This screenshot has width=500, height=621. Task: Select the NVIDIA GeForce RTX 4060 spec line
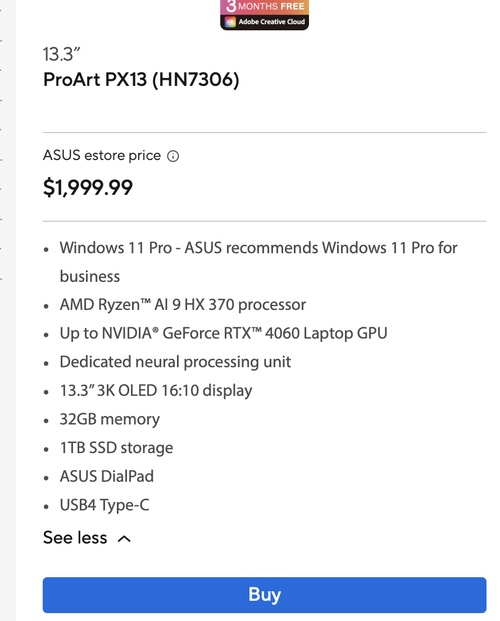[223, 333]
